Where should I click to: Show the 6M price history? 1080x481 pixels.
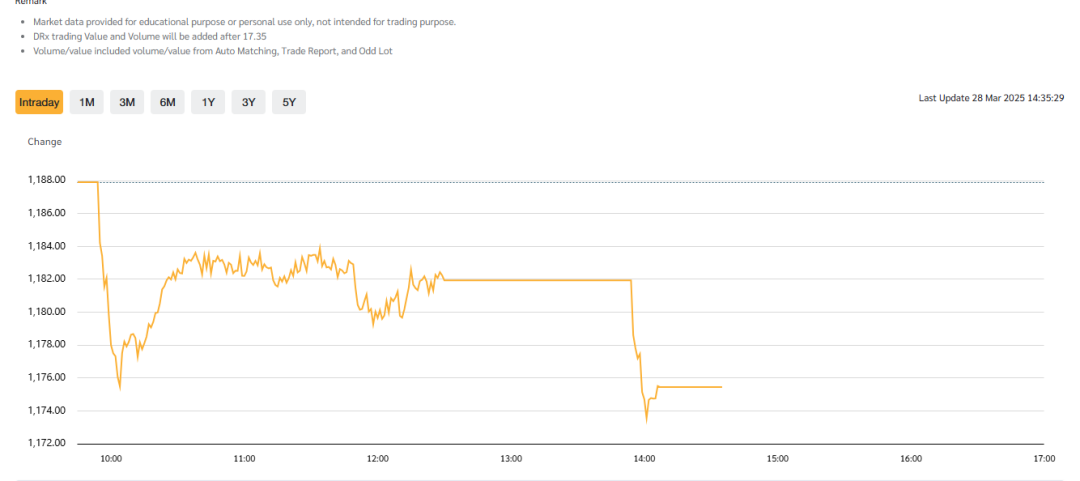pyautogui.click(x=167, y=102)
